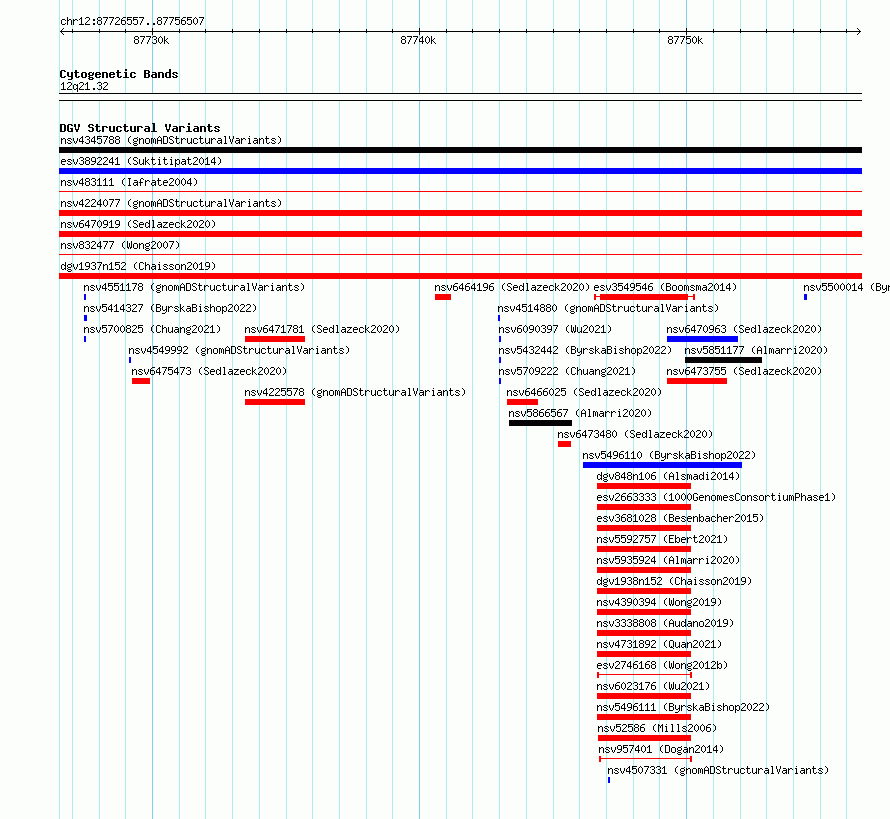Open nsv4507331 gnomAD variant label
Screen dimensions: 890x819
[x=718, y=770]
